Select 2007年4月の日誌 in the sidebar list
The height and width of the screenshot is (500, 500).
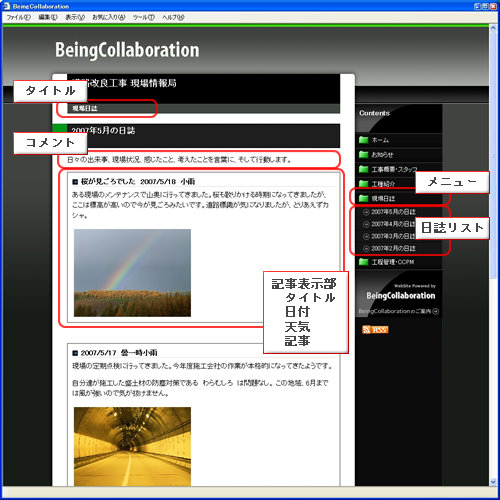(x=393, y=224)
